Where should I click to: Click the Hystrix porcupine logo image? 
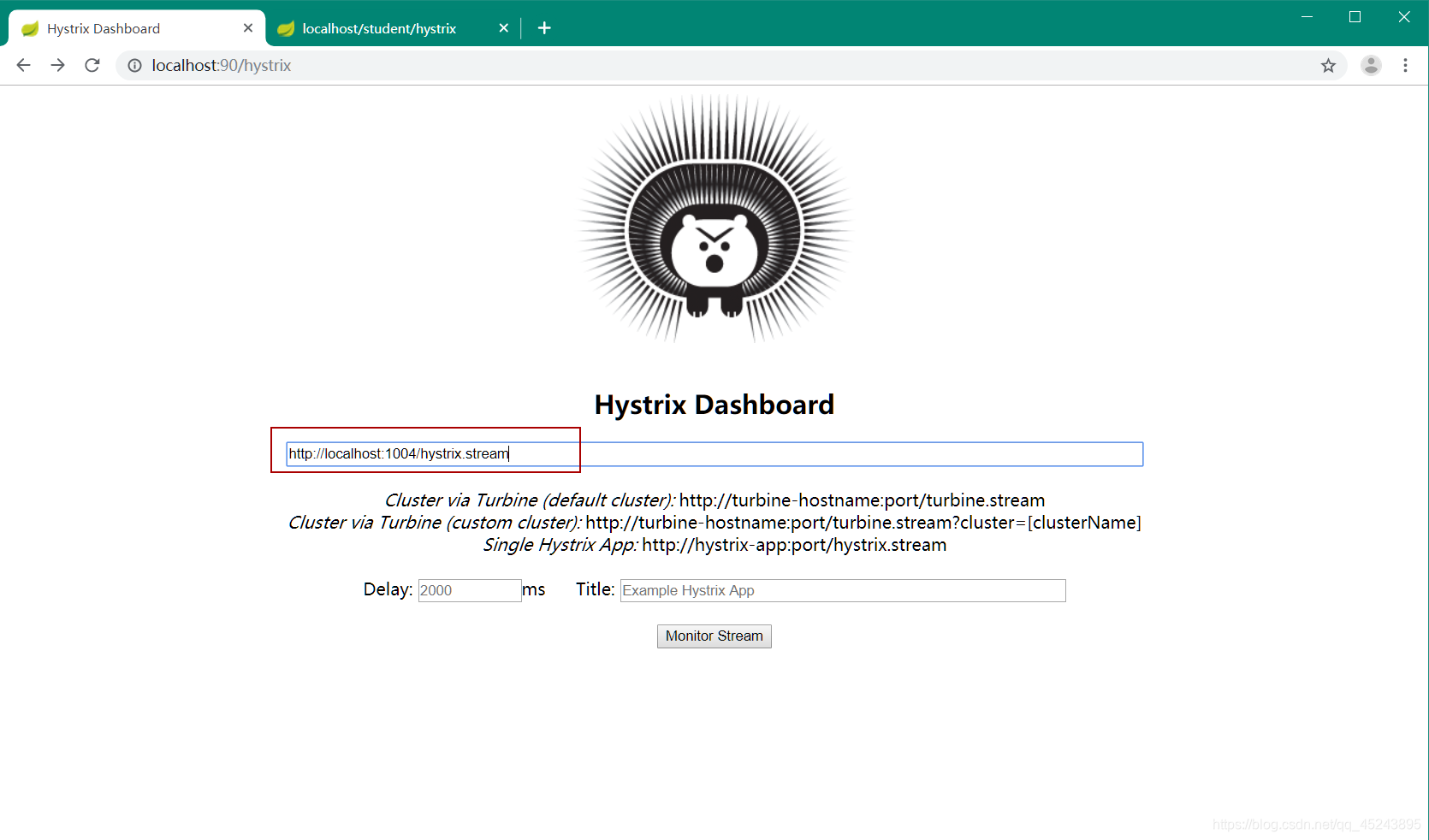click(714, 219)
